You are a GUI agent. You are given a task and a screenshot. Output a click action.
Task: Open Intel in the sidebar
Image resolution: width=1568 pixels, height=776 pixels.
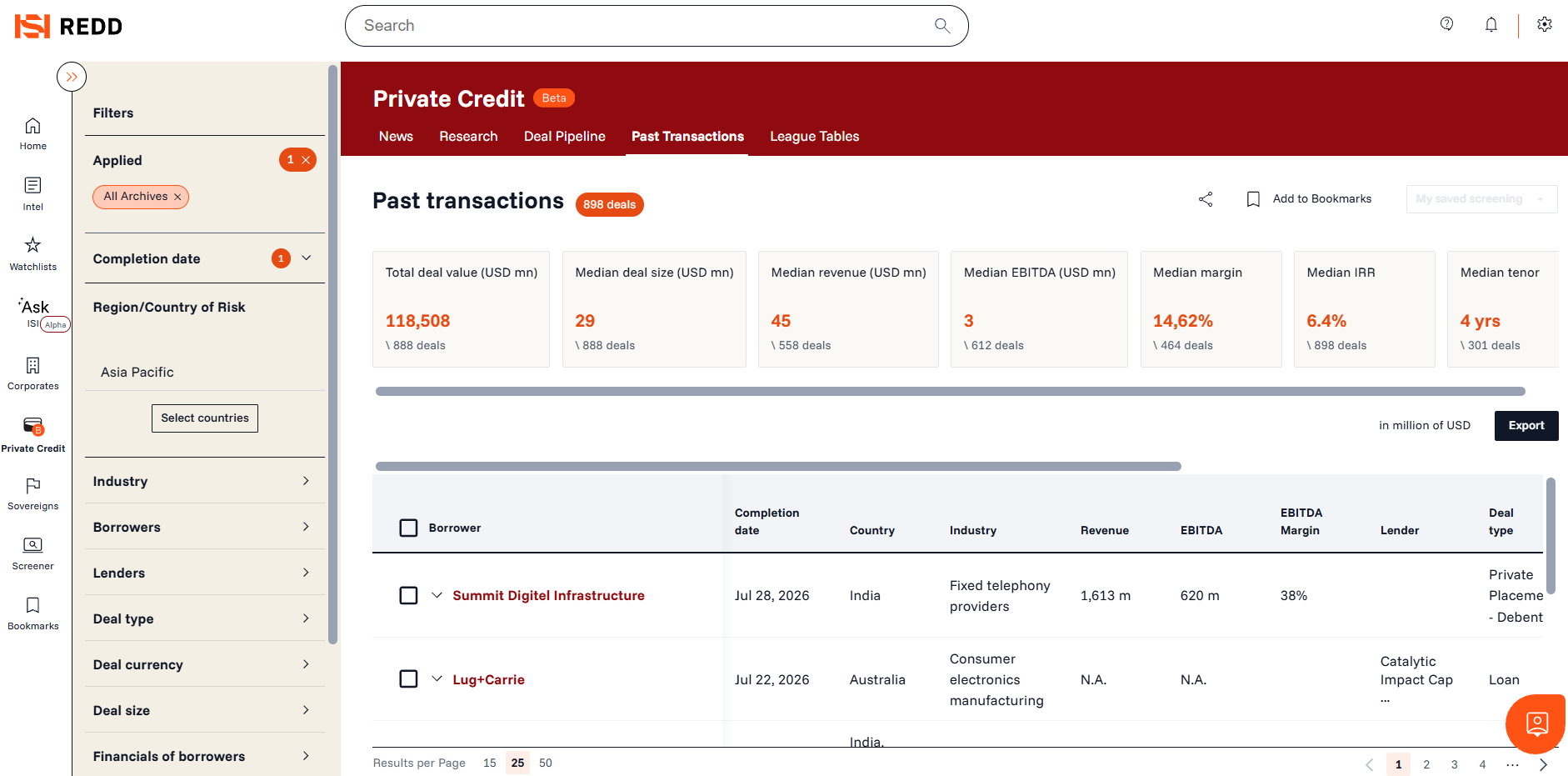(33, 193)
